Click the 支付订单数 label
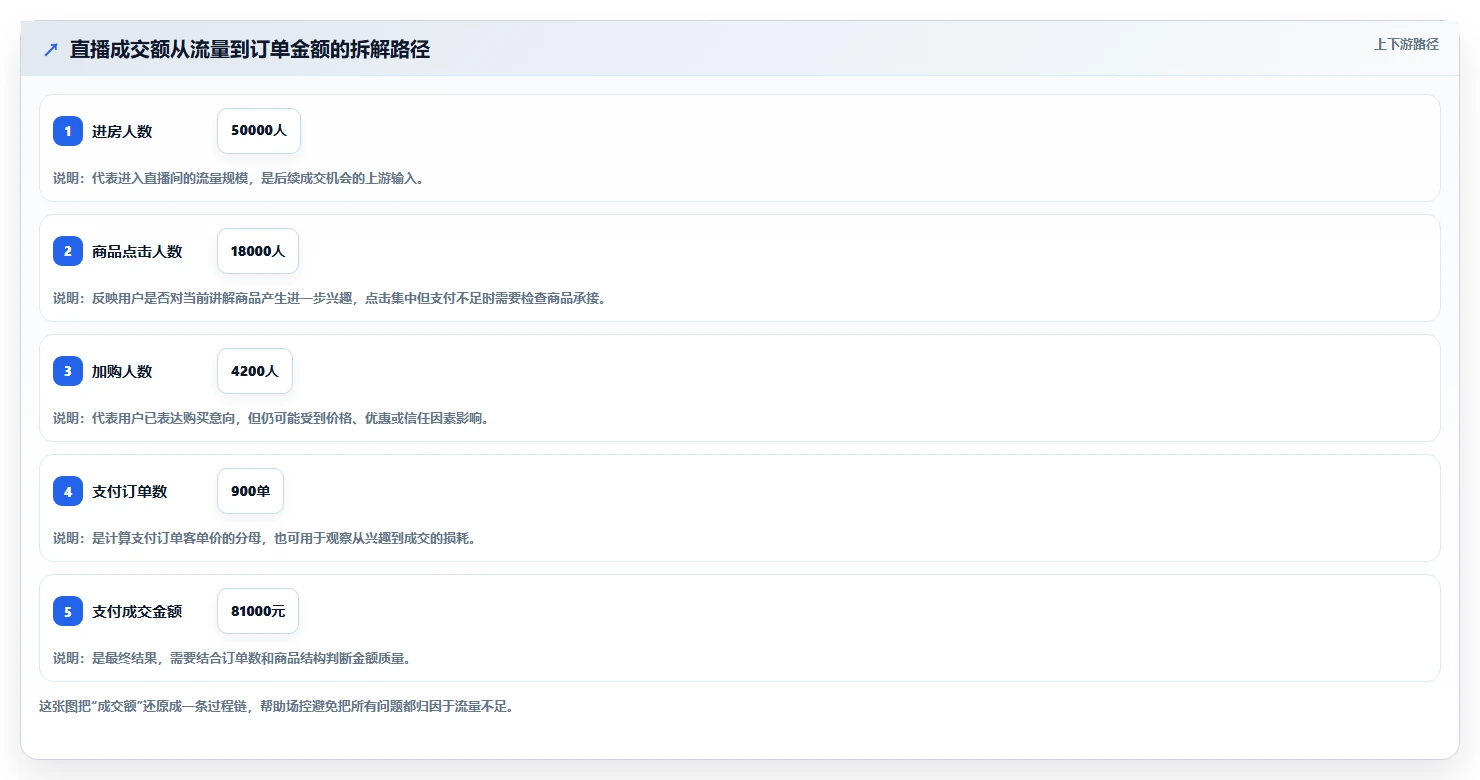1480x780 pixels. pos(130,491)
